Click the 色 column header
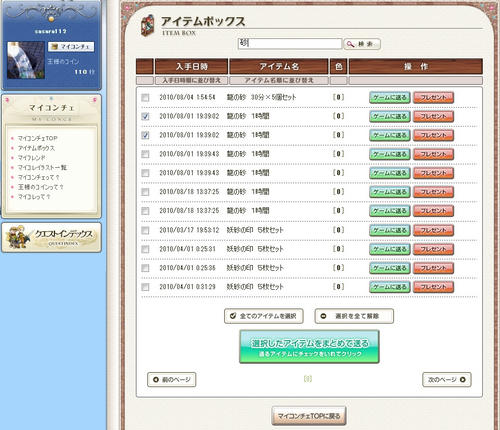The width and height of the screenshot is (500, 430). click(x=339, y=66)
